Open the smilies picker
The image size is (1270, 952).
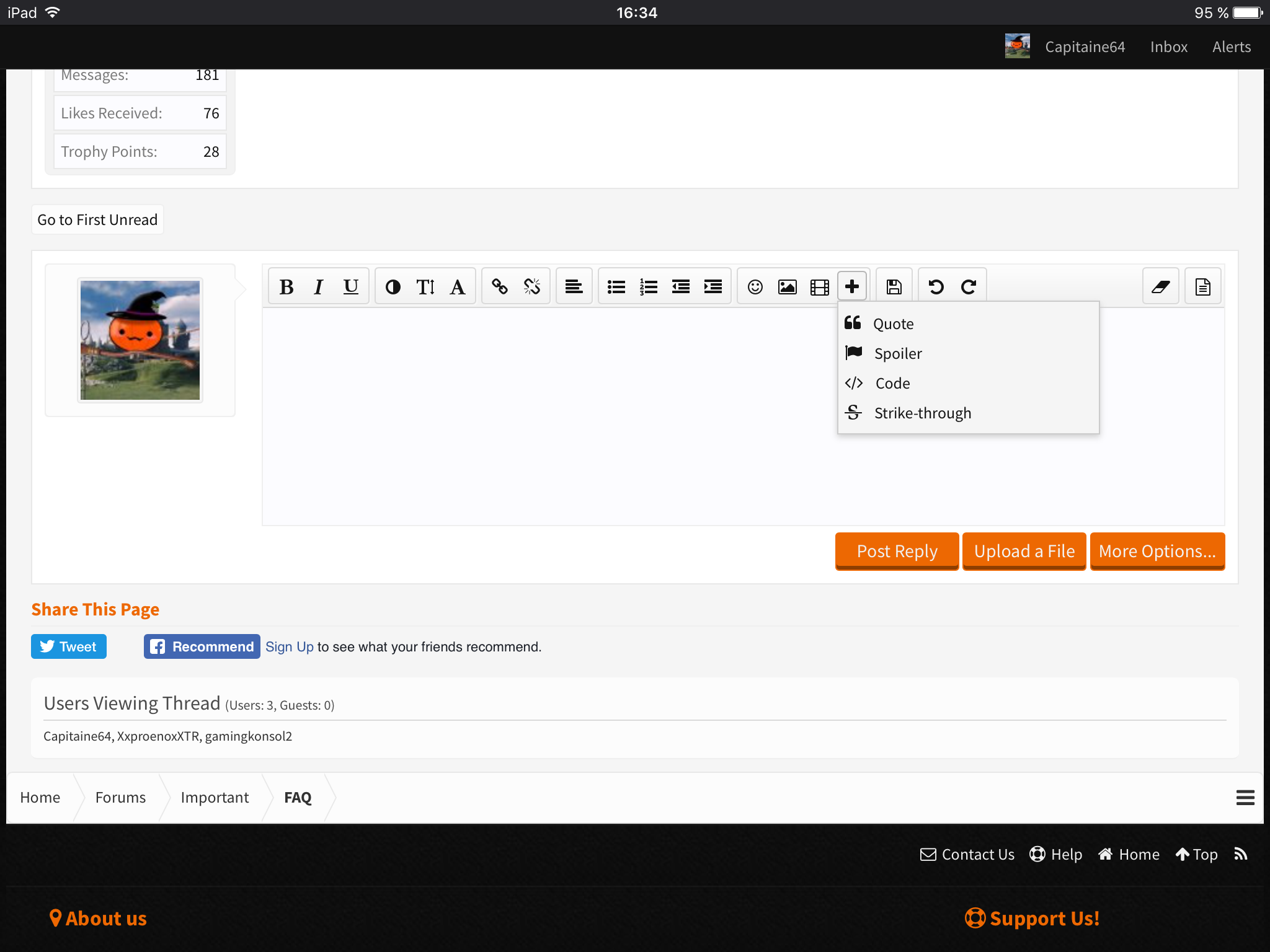click(x=755, y=287)
